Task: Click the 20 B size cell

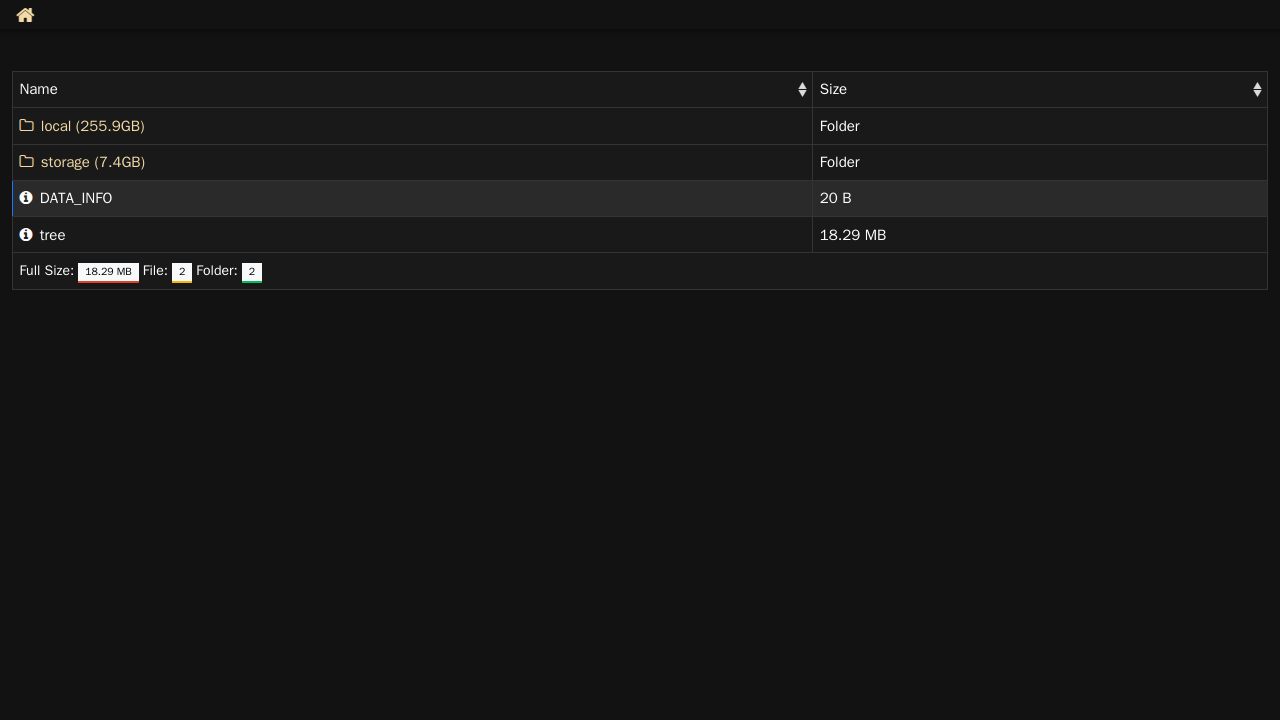Action: point(1040,198)
